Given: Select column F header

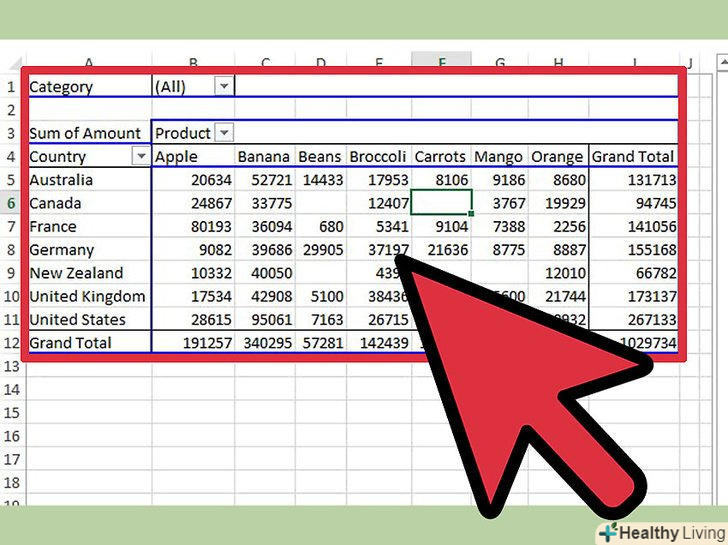Looking at the screenshot, I should (x=440, y=62).
